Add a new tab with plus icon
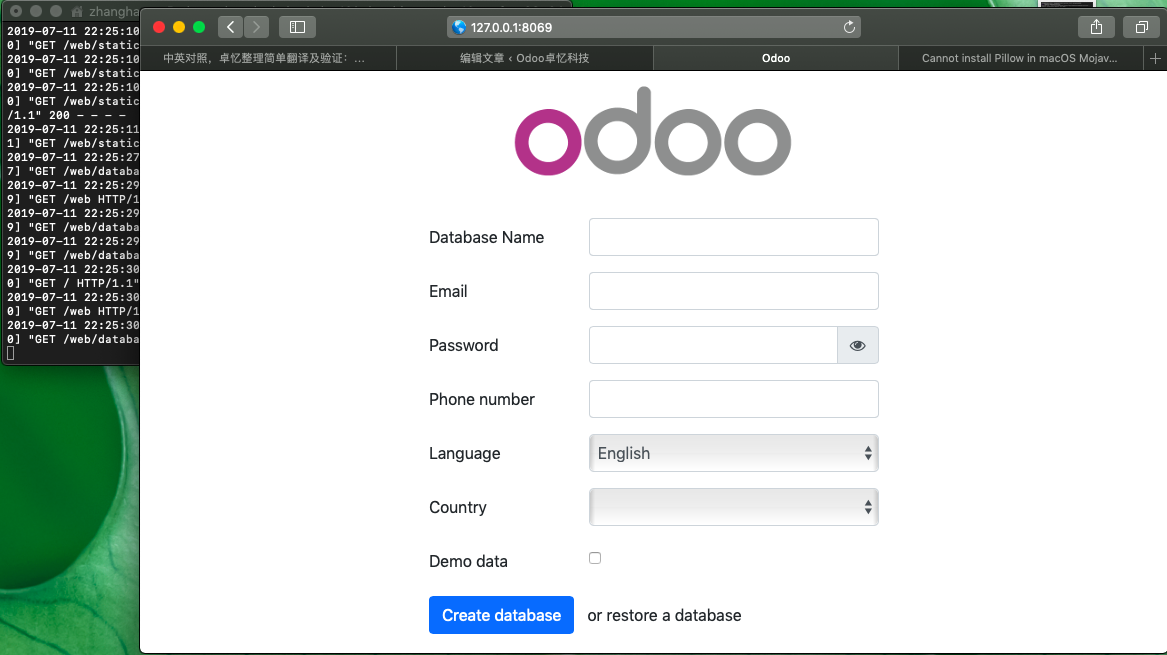The width and height of the screenshot is (1167, 655). point(1155,59)
